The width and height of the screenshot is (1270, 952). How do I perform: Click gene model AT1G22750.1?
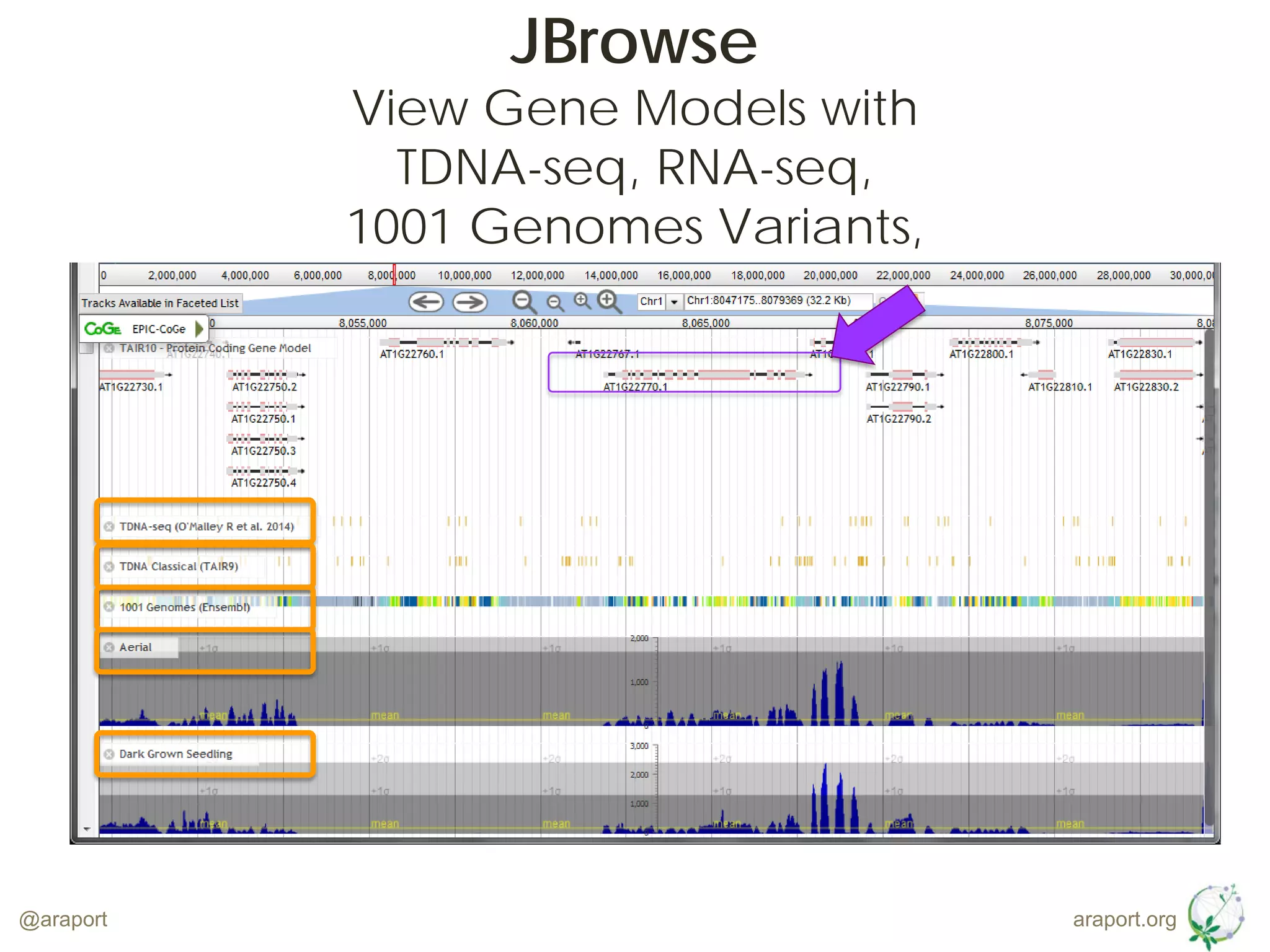[267, 407]
